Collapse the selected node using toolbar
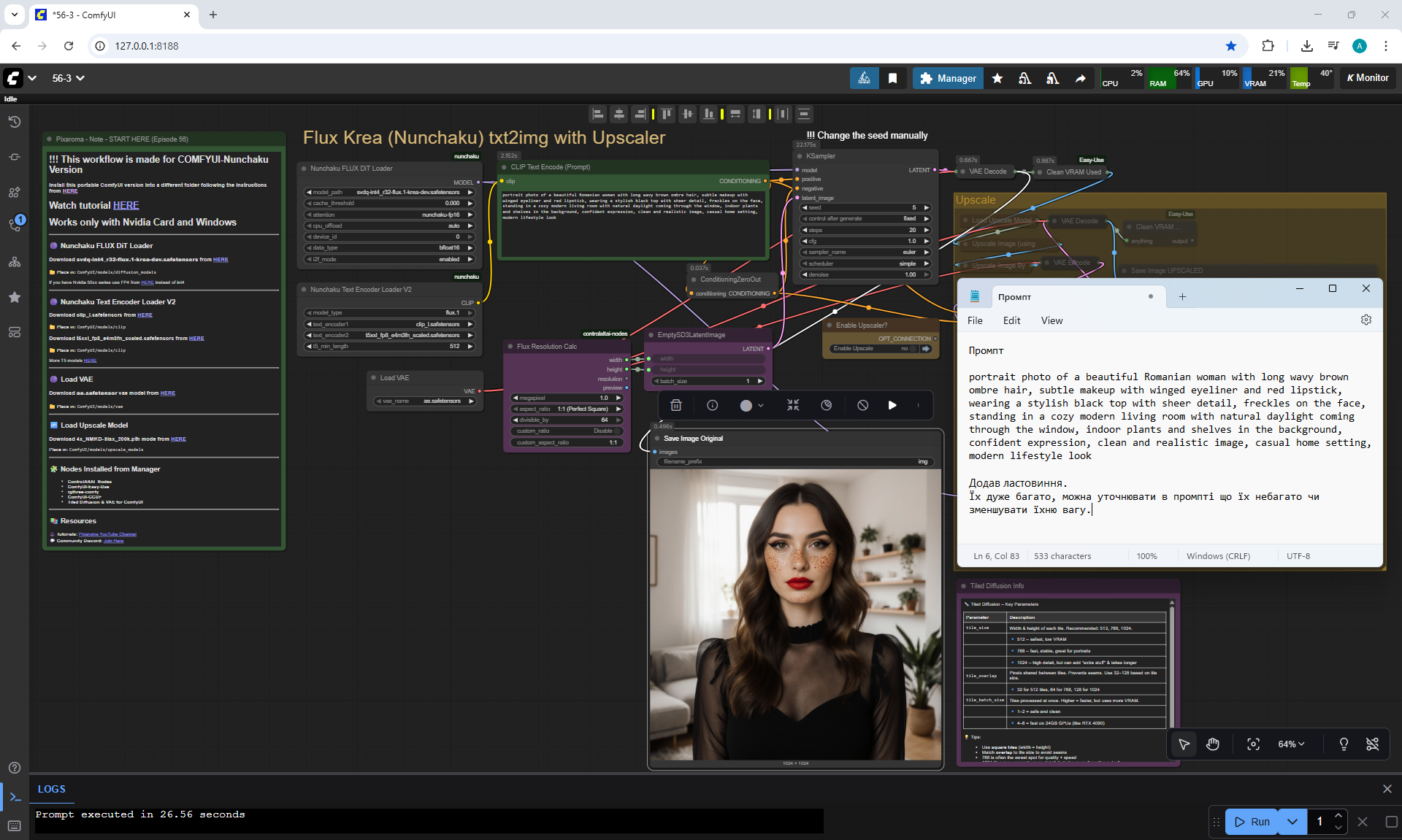1402x840 pixels. coord(793,405)
